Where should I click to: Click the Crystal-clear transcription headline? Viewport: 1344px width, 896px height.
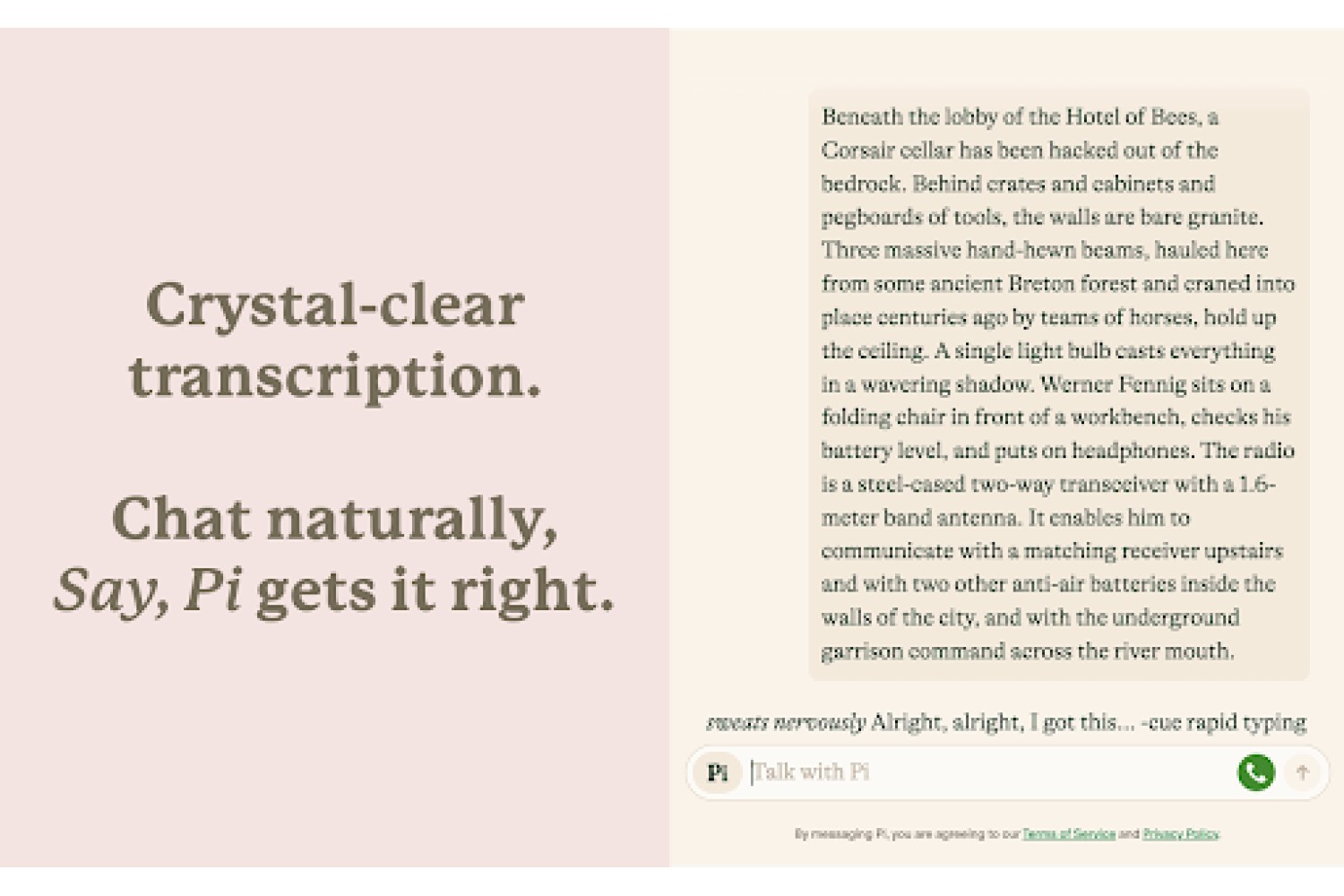[335, 340]
